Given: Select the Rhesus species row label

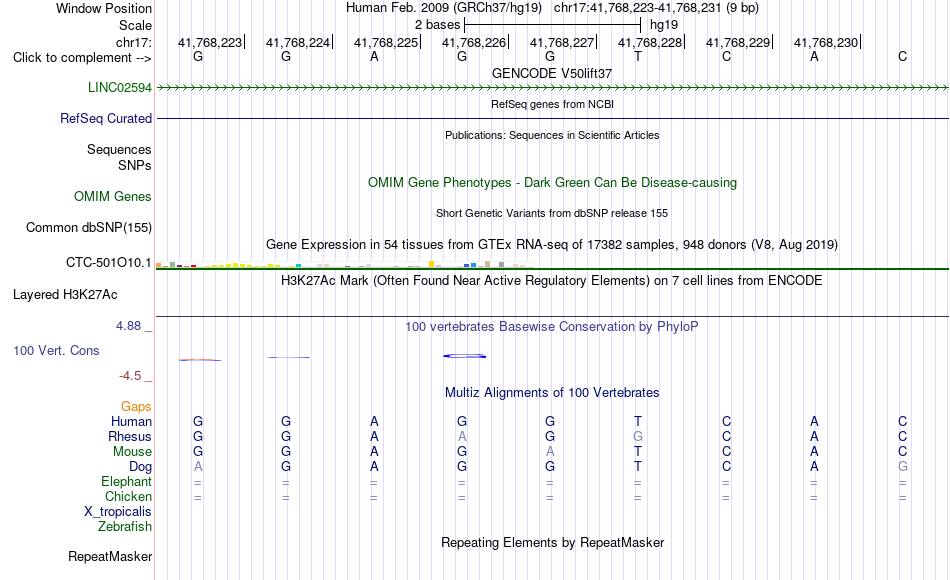Looking at the screenshot, I should [x=130, y=436].
